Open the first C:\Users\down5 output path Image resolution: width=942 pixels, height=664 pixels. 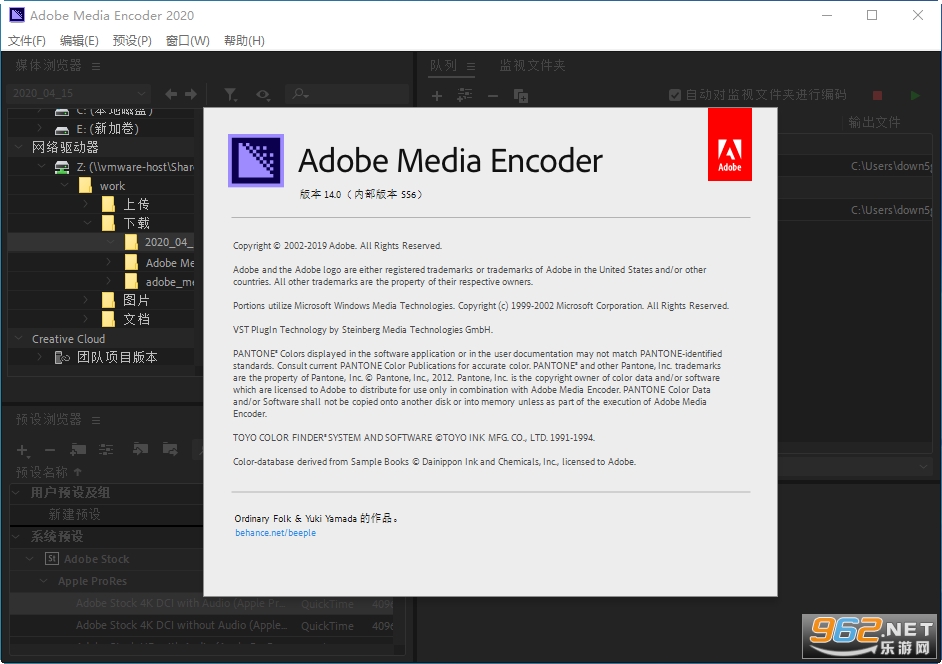tap(892, 166)
